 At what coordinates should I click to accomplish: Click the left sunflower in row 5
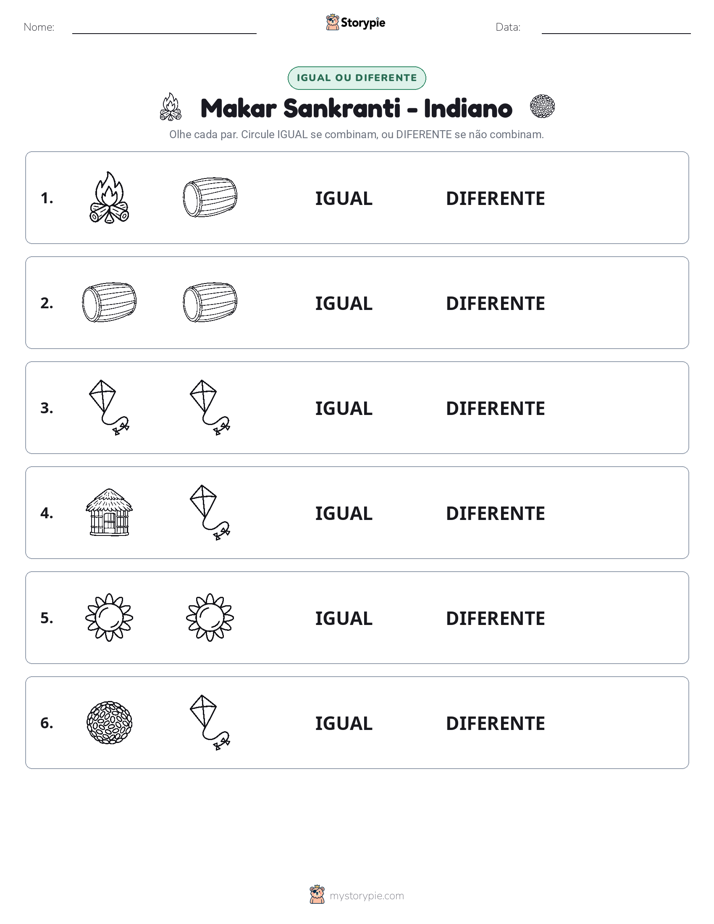pos(109,617)
